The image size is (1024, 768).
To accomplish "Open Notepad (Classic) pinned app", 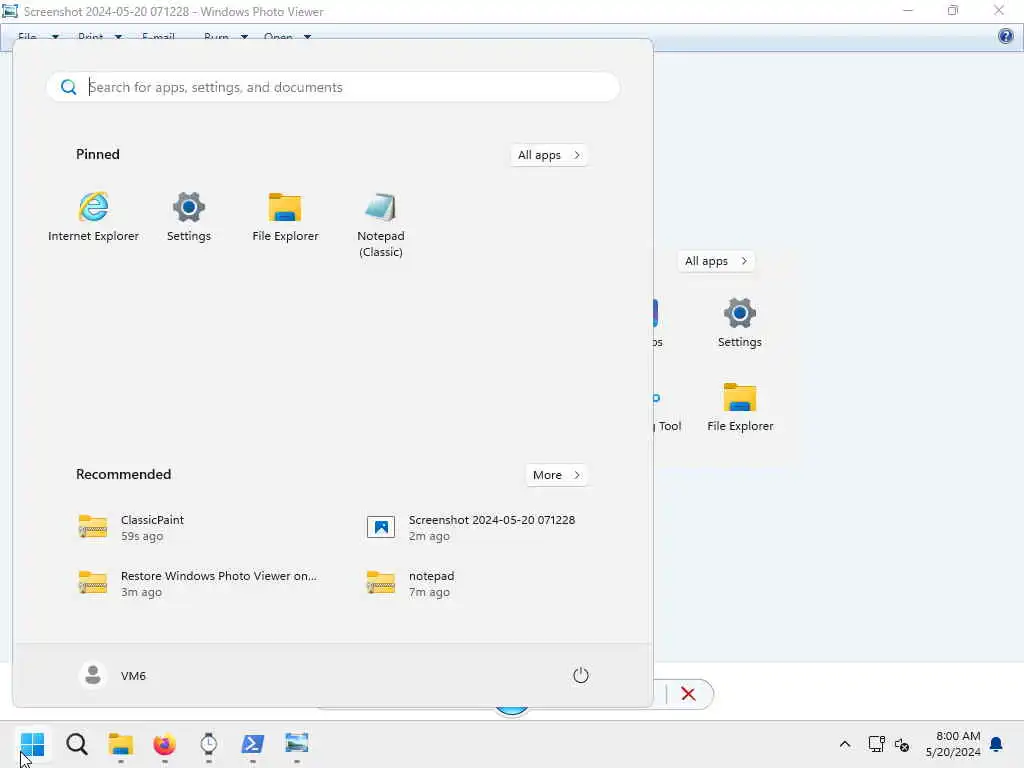I will point(381,225).
